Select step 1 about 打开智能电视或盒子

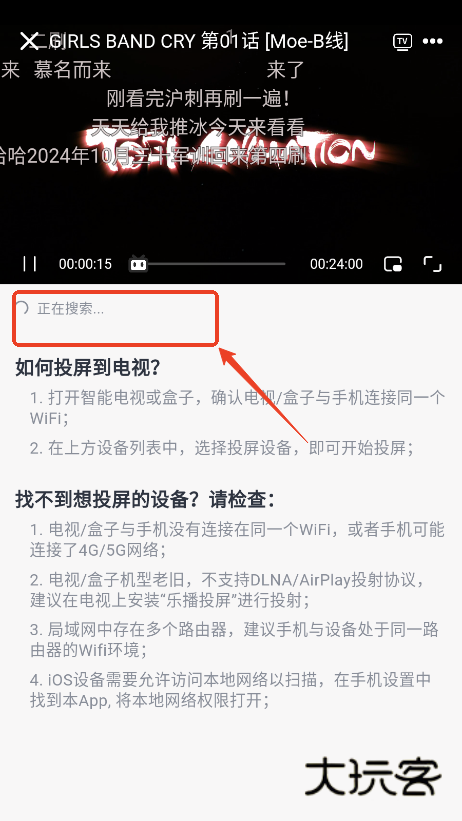click(x=237, y=407)
